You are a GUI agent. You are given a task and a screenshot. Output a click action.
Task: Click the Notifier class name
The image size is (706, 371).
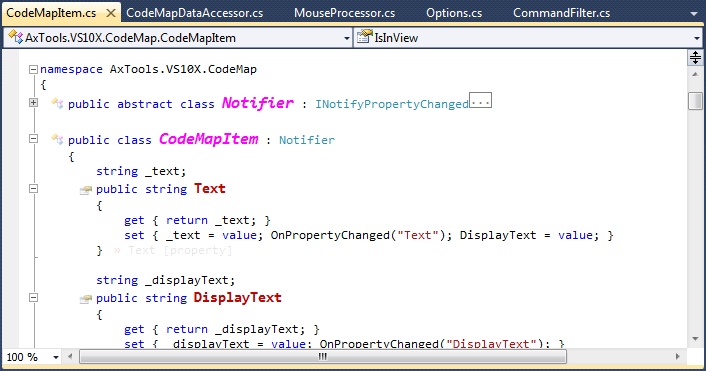[x=258, y=103]
